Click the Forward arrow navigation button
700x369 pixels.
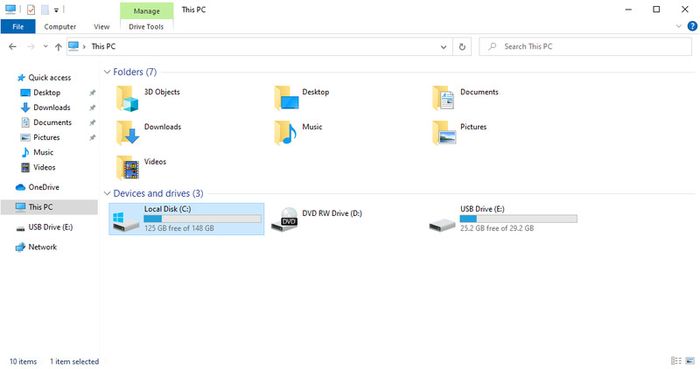coord(30,46)
